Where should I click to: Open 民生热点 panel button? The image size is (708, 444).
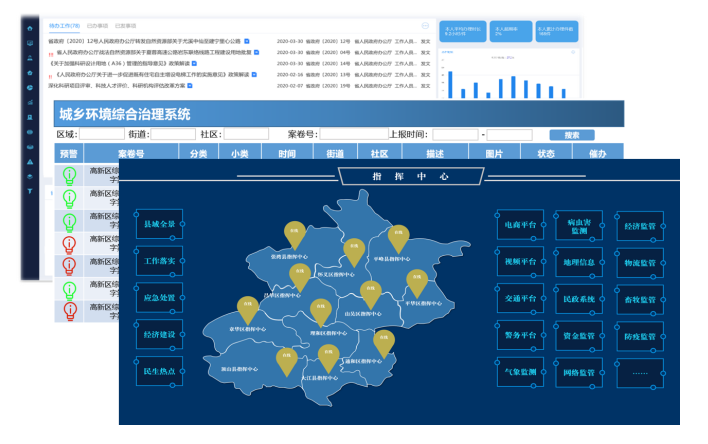click(159, 371)
